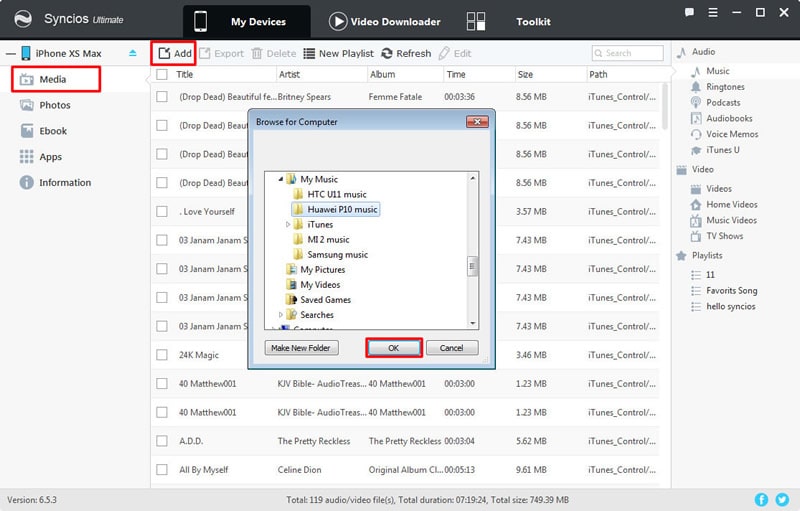The image size is (800, 511).
Task: Collapse the My Music folder
Action: [281, 179]
